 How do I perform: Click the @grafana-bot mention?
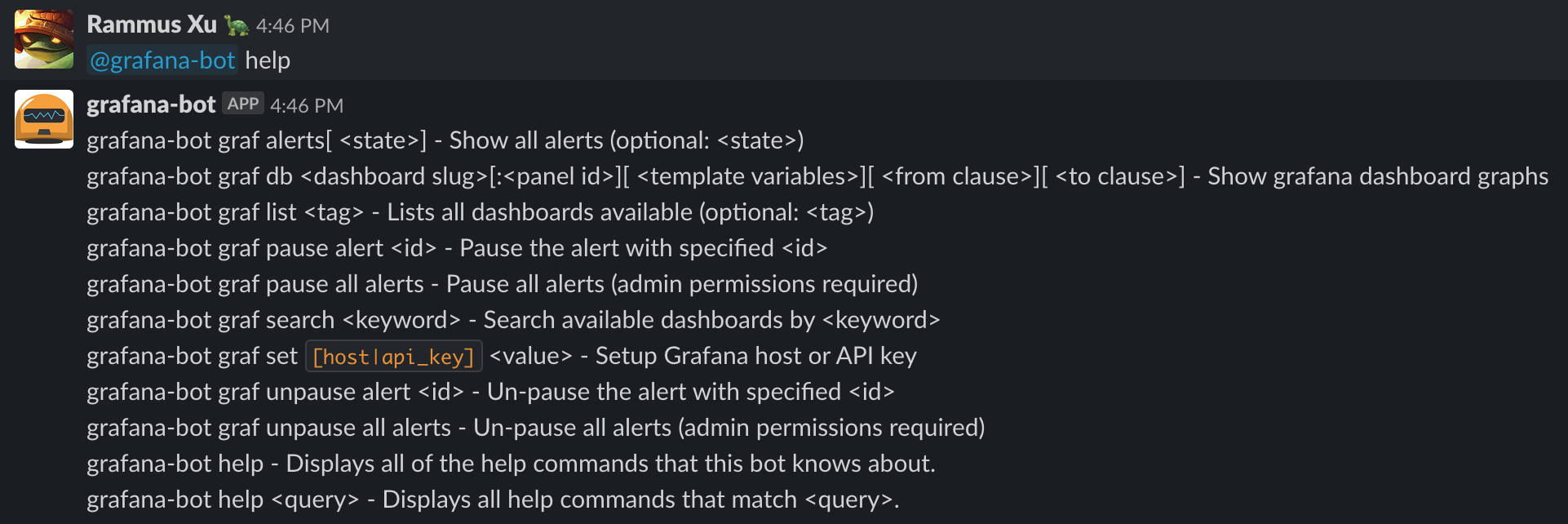tap(162, 60)
